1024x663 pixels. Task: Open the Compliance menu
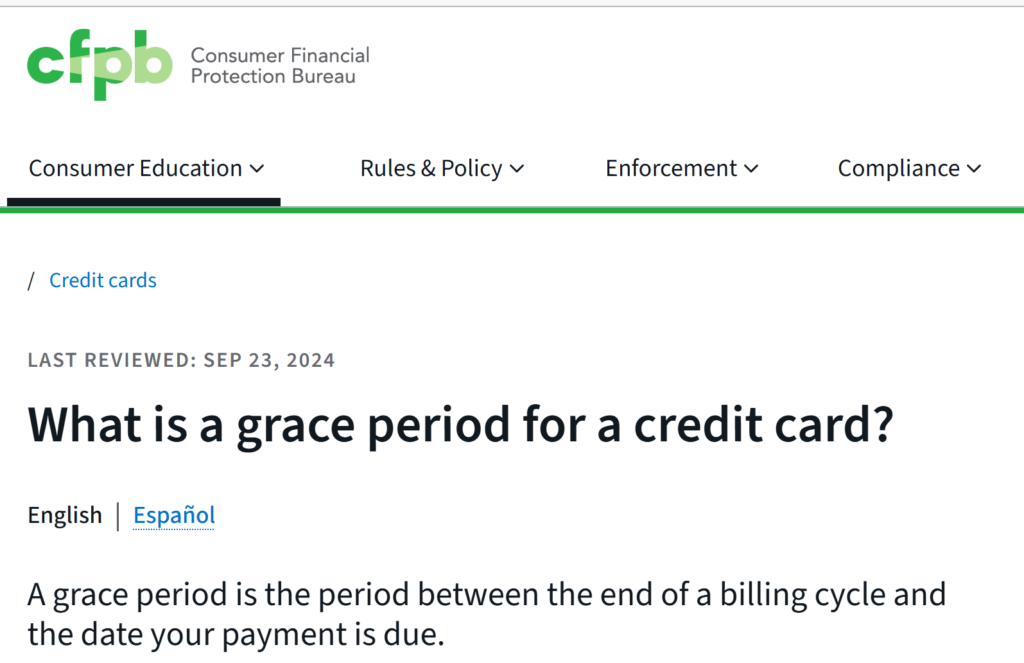pos(898,169)
